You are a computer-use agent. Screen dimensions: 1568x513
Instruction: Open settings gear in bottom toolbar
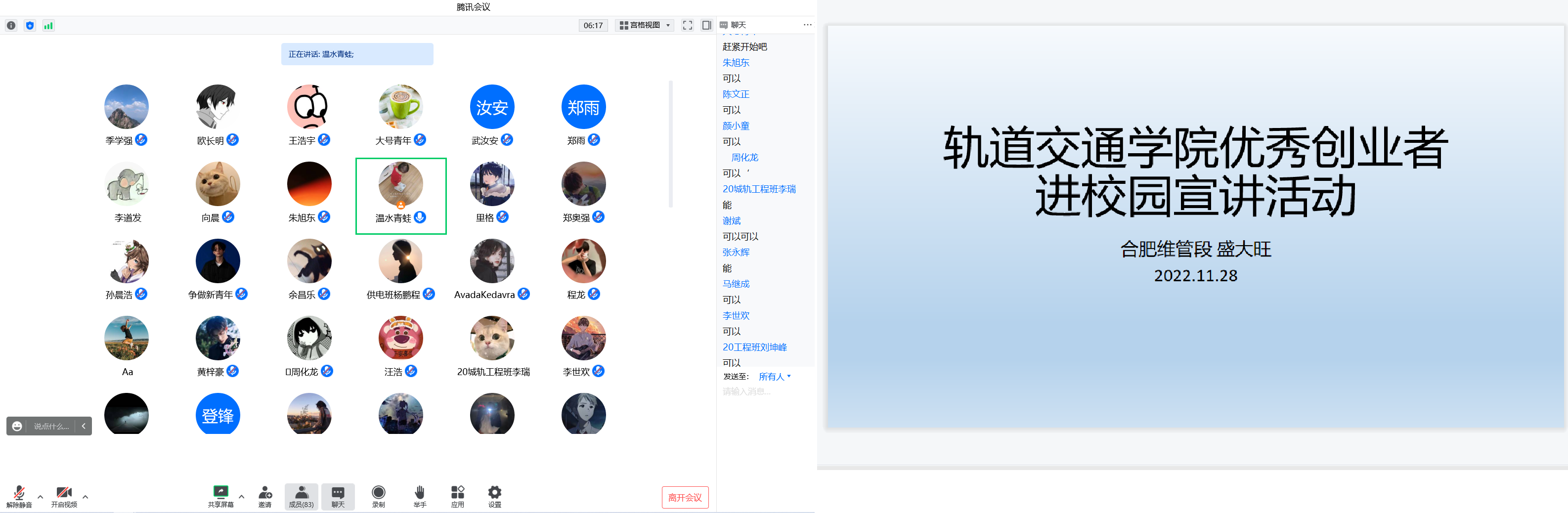coord(494,492)
